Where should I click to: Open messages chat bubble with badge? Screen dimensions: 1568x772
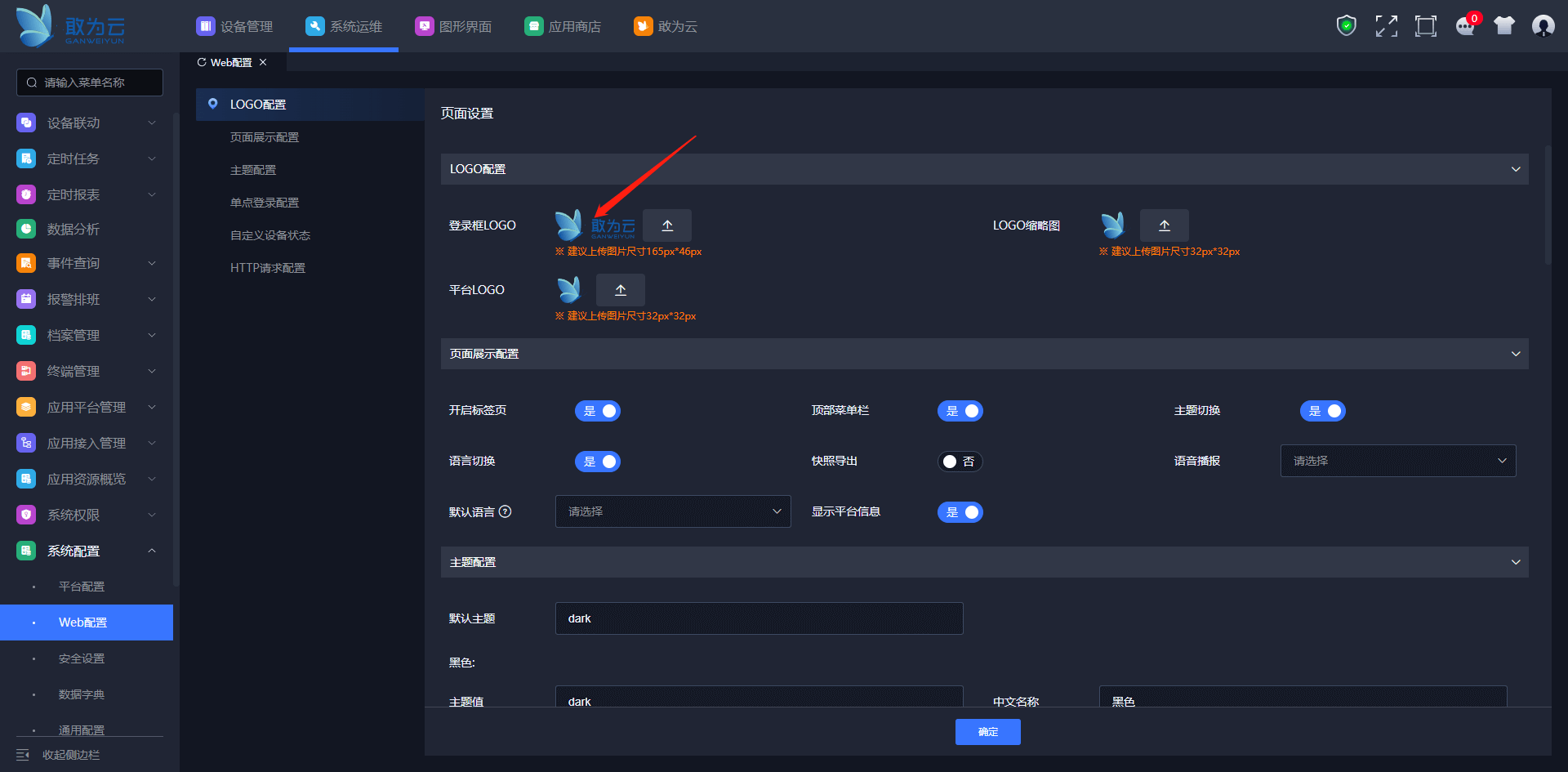(x=1466, y=26)
